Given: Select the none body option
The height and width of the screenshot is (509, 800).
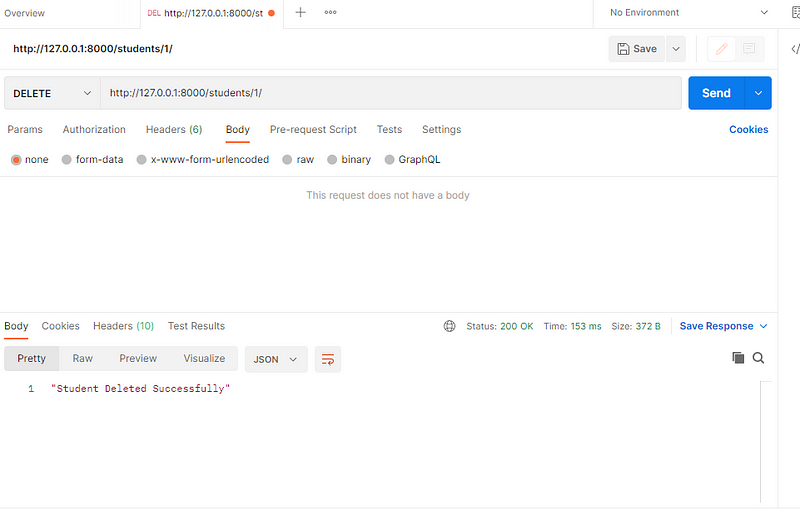Looking at the screenshot, I should 30,160.
